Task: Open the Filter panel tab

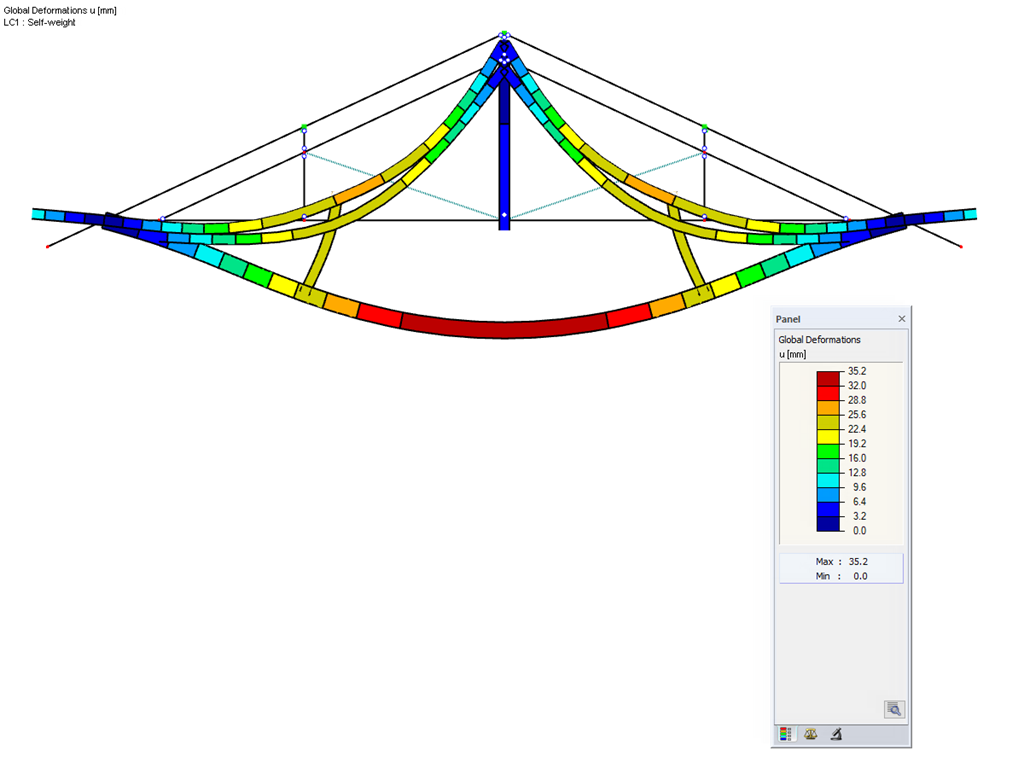Action: 837,734
